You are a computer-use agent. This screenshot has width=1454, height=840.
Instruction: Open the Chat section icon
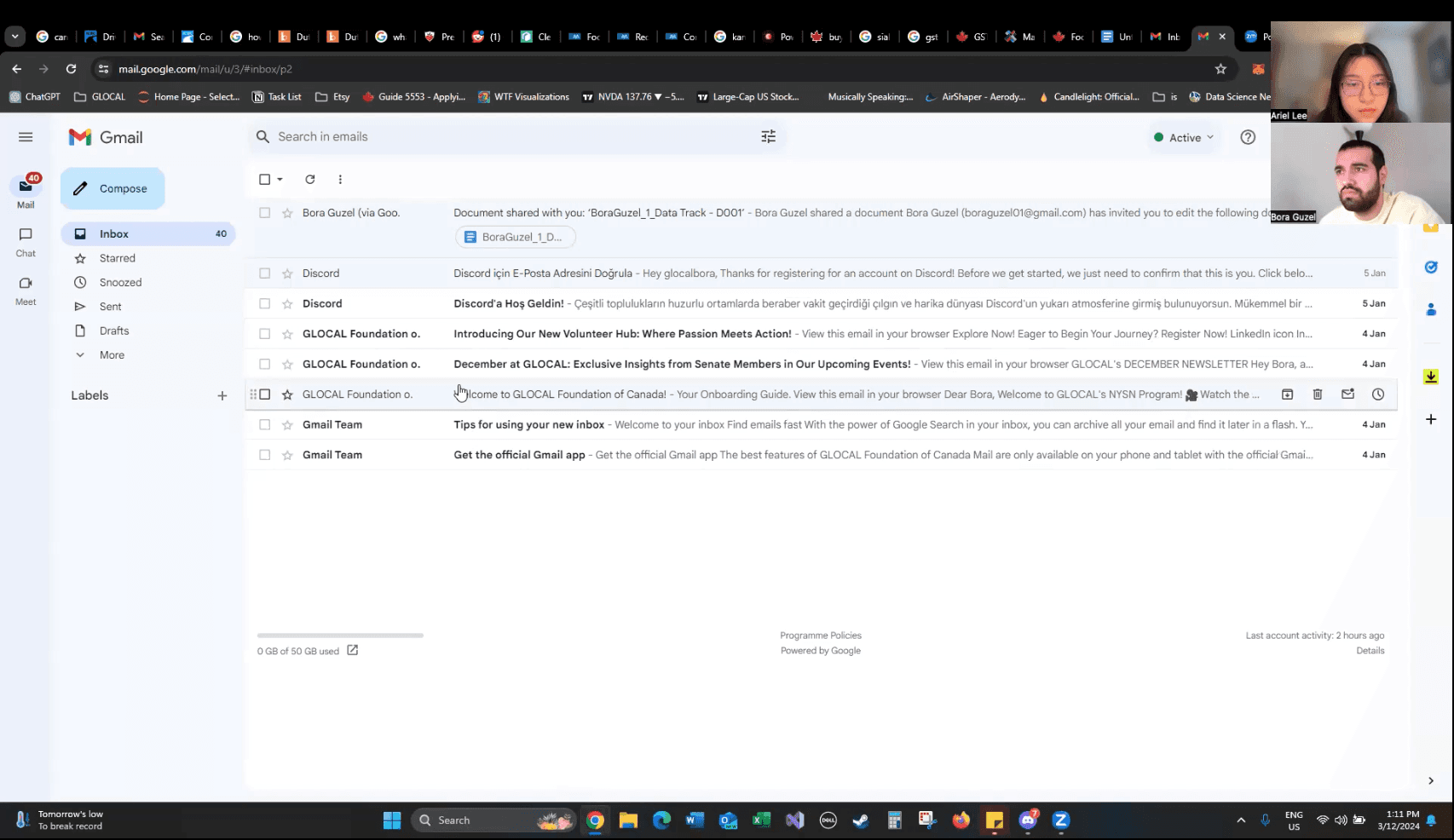(x=26, y=234)
